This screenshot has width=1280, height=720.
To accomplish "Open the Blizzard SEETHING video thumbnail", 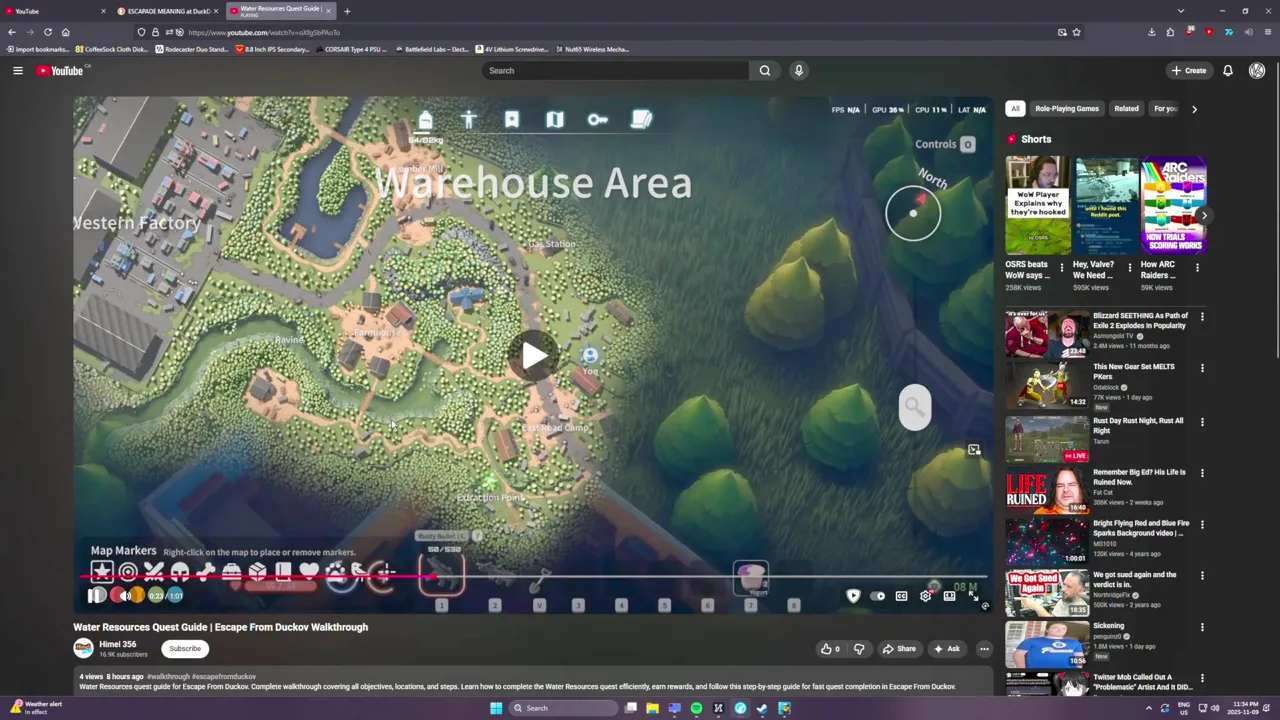I will 1047,334.
